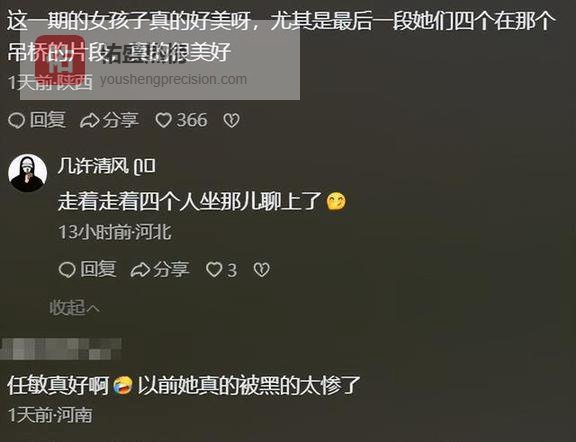Click the red watermark logo
The width and height of the screenshot is (576, 442).
point(60,58)
